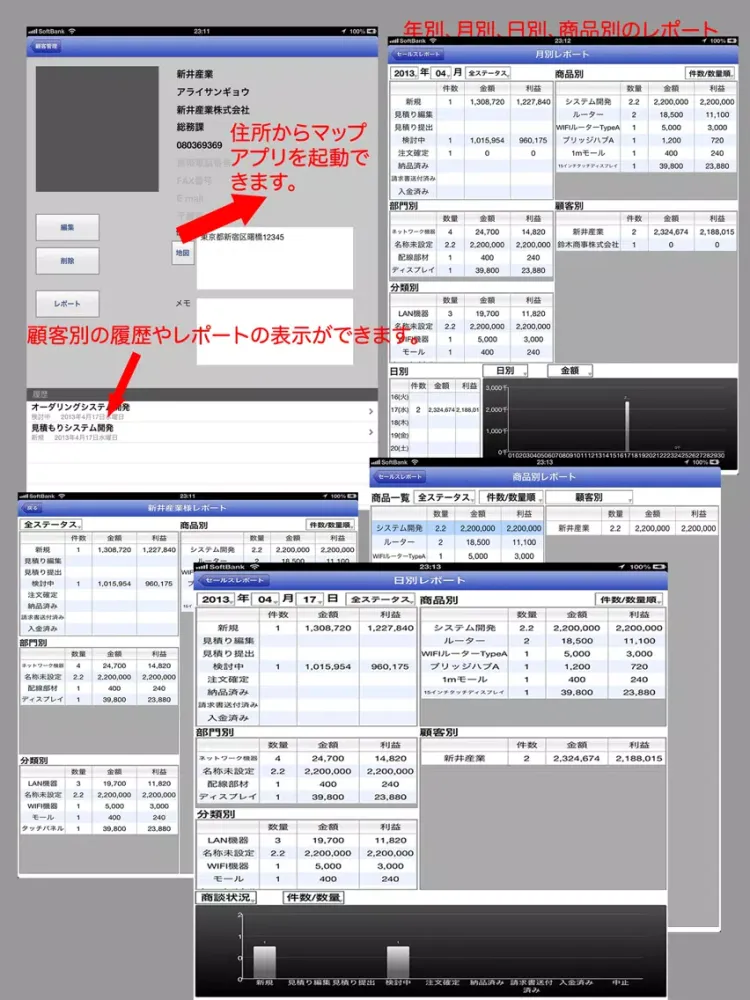Open 商談状況 chart category dropdown
The image size is (750, 1000).
(x=227, y=898)
